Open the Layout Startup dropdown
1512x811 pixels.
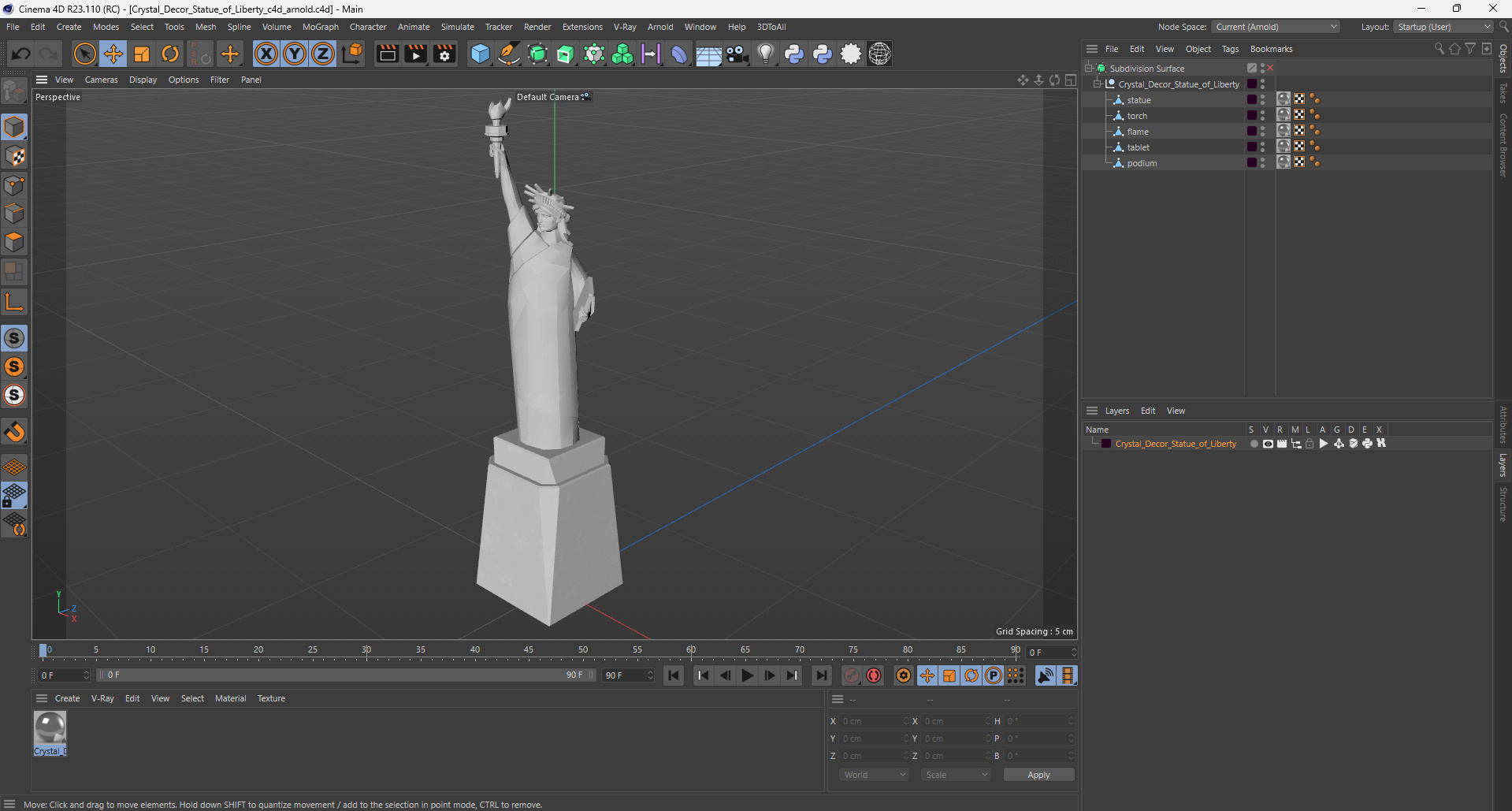(1443, 27)
